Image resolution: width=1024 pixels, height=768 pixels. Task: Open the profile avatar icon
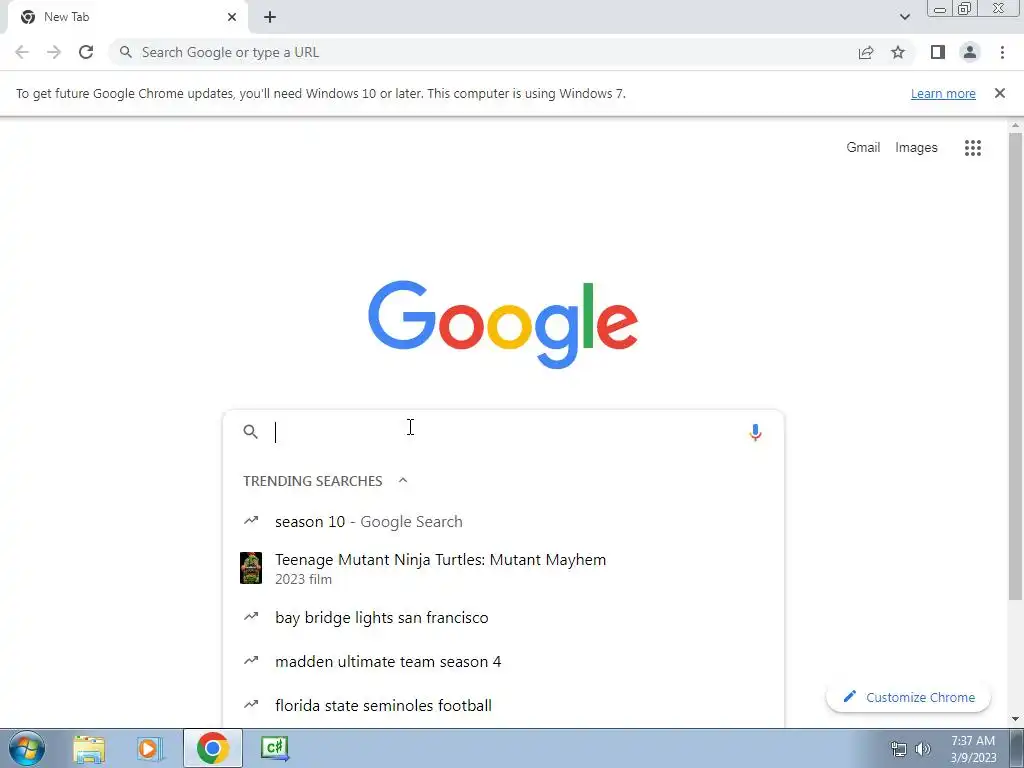pos(970,52)
